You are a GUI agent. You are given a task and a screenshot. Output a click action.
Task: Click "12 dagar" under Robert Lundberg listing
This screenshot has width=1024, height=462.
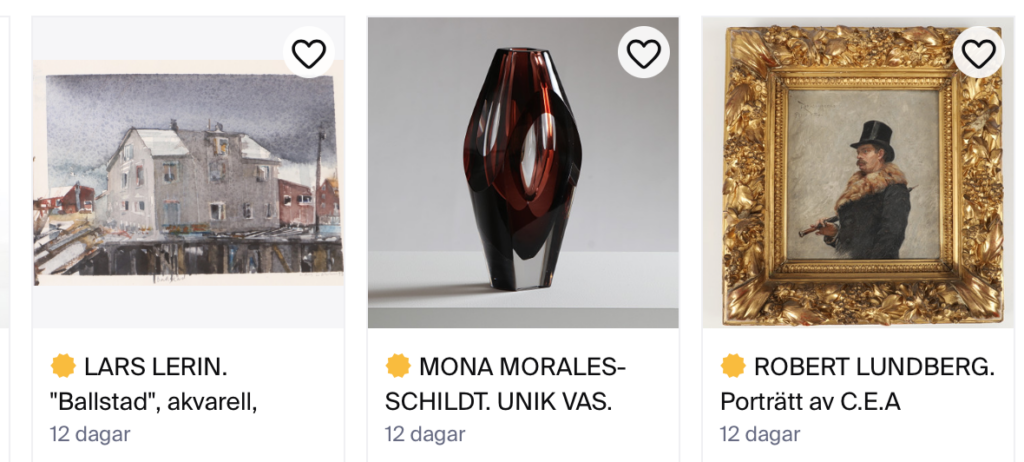pos(760,434)
